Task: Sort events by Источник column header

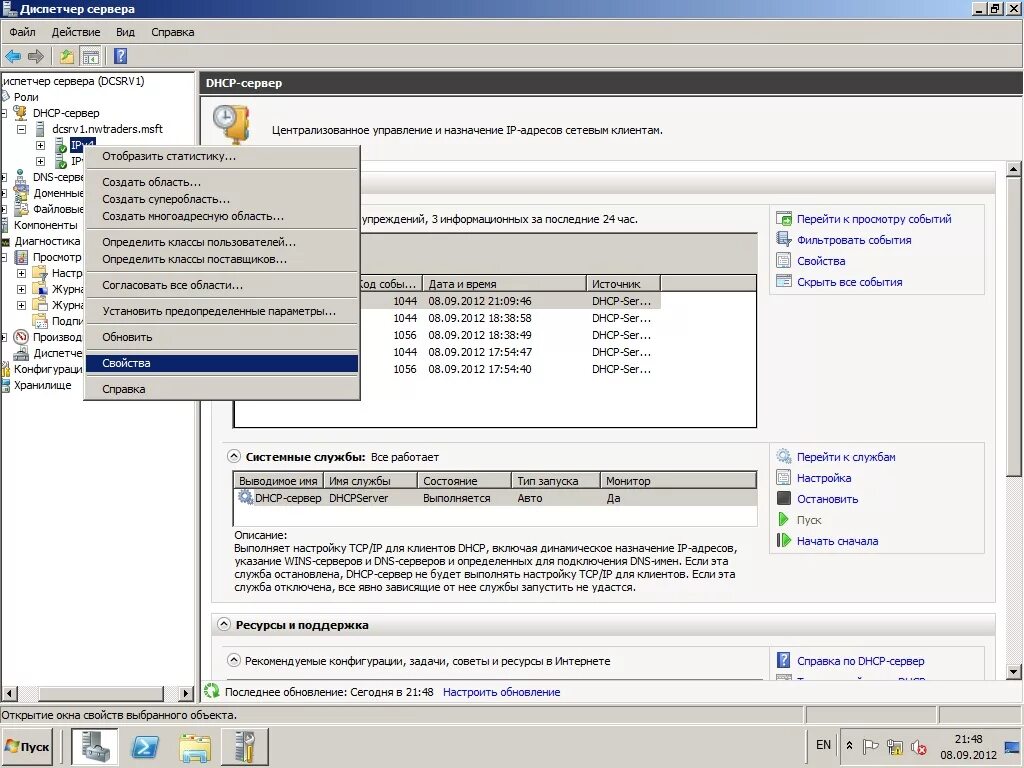Action: [x=623, y=283]
